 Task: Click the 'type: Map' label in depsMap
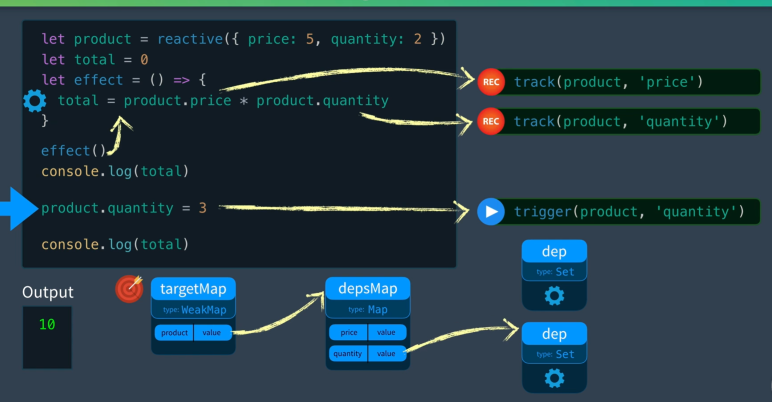[368, 310]
